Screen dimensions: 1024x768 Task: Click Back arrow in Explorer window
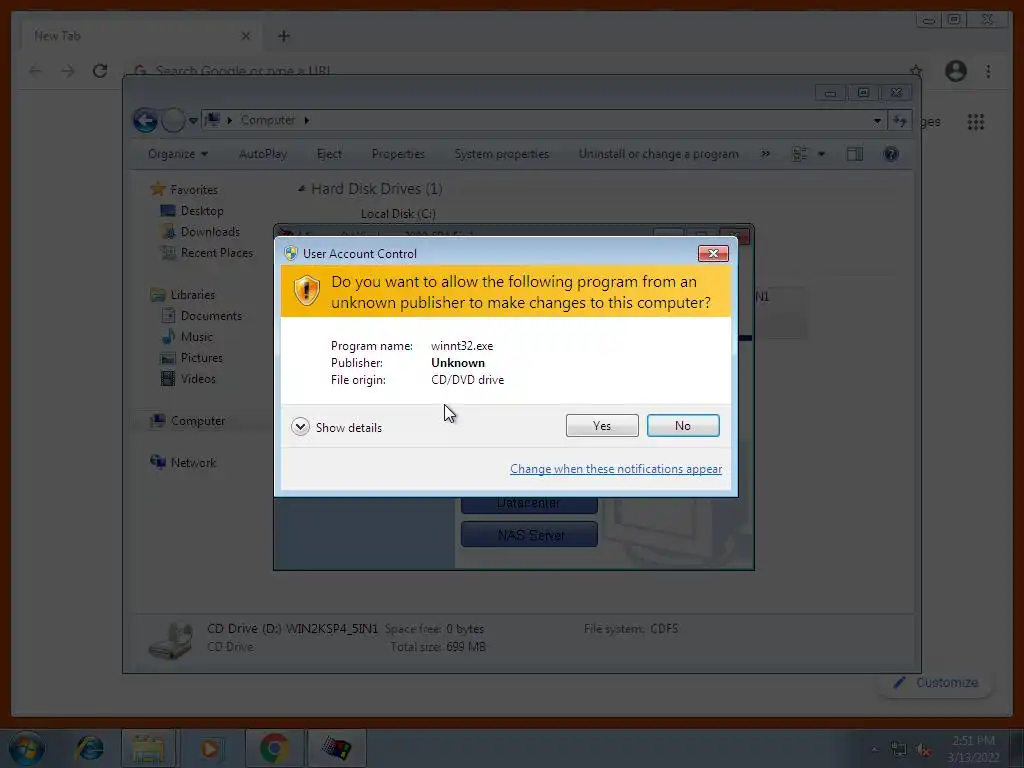(145, 120)
